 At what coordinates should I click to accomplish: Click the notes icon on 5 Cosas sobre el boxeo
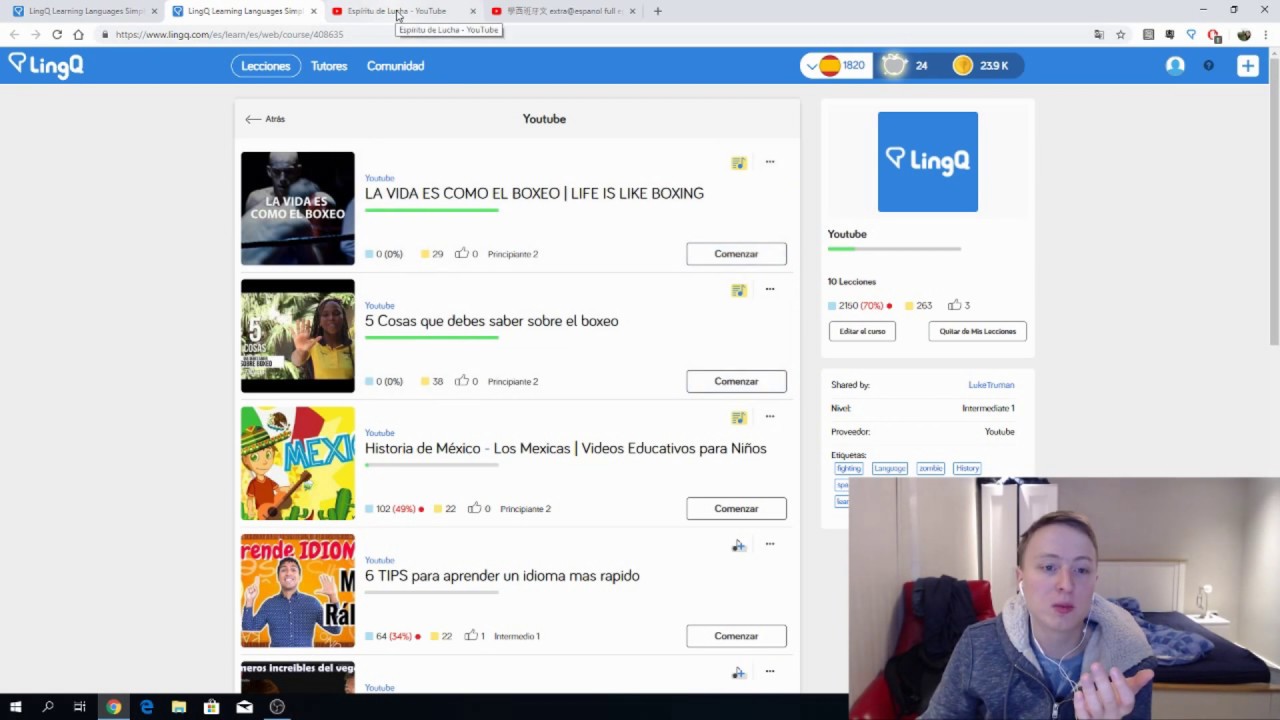(x=738, y=290)
